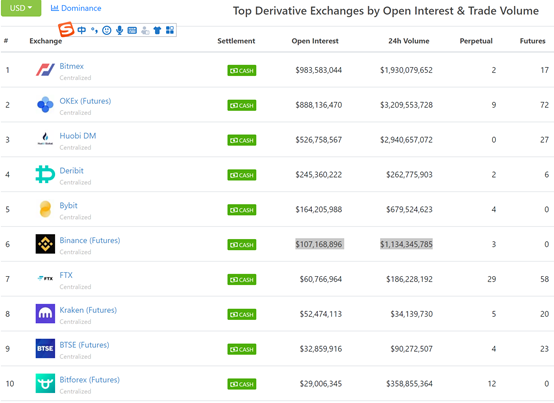Click the Bybit logo icon

(x=45, y=209)
